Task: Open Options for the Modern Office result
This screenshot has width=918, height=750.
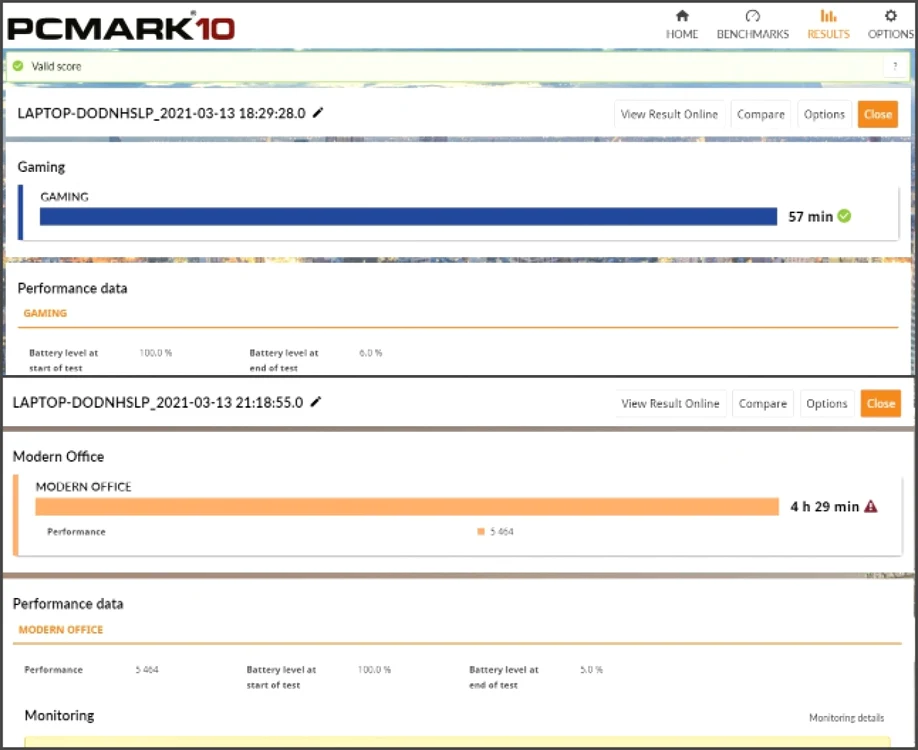Action: [x=827, y=403]
